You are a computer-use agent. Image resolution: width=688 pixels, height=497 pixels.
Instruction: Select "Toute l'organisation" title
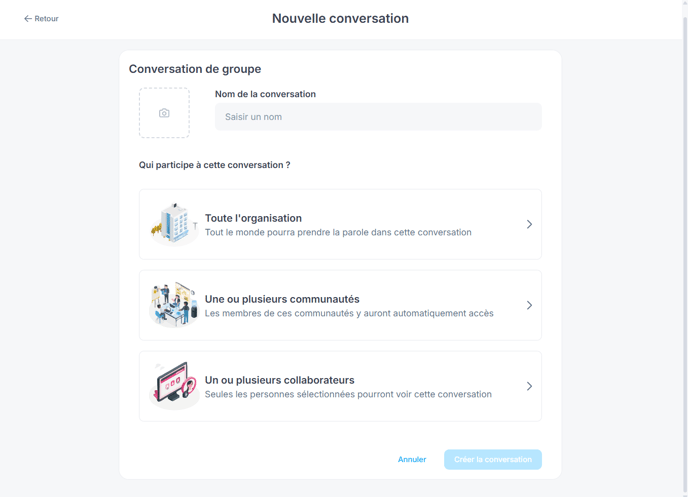pos(253,218)
